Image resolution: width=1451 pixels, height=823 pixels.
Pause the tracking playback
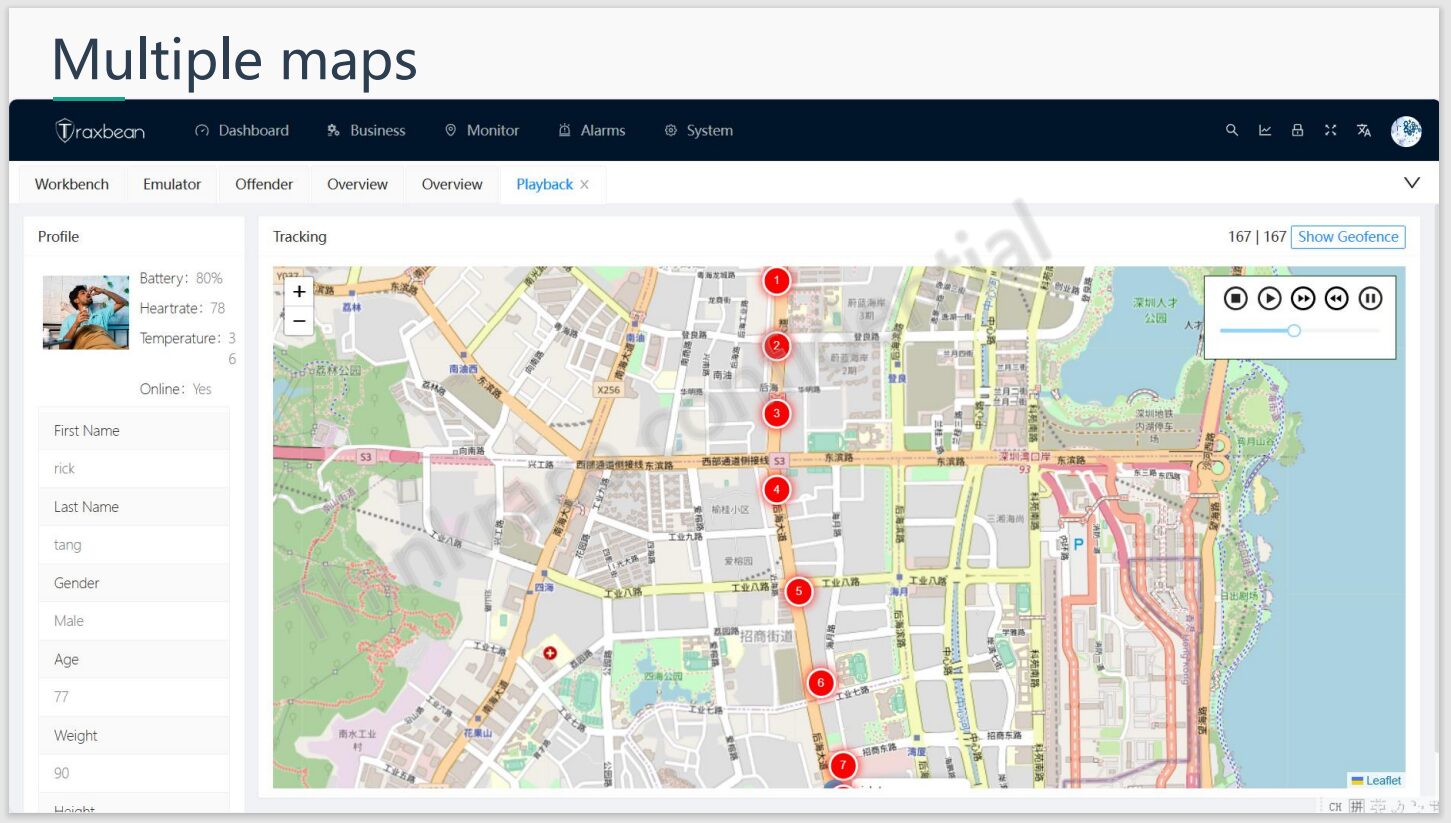[x=1370, y=298]
